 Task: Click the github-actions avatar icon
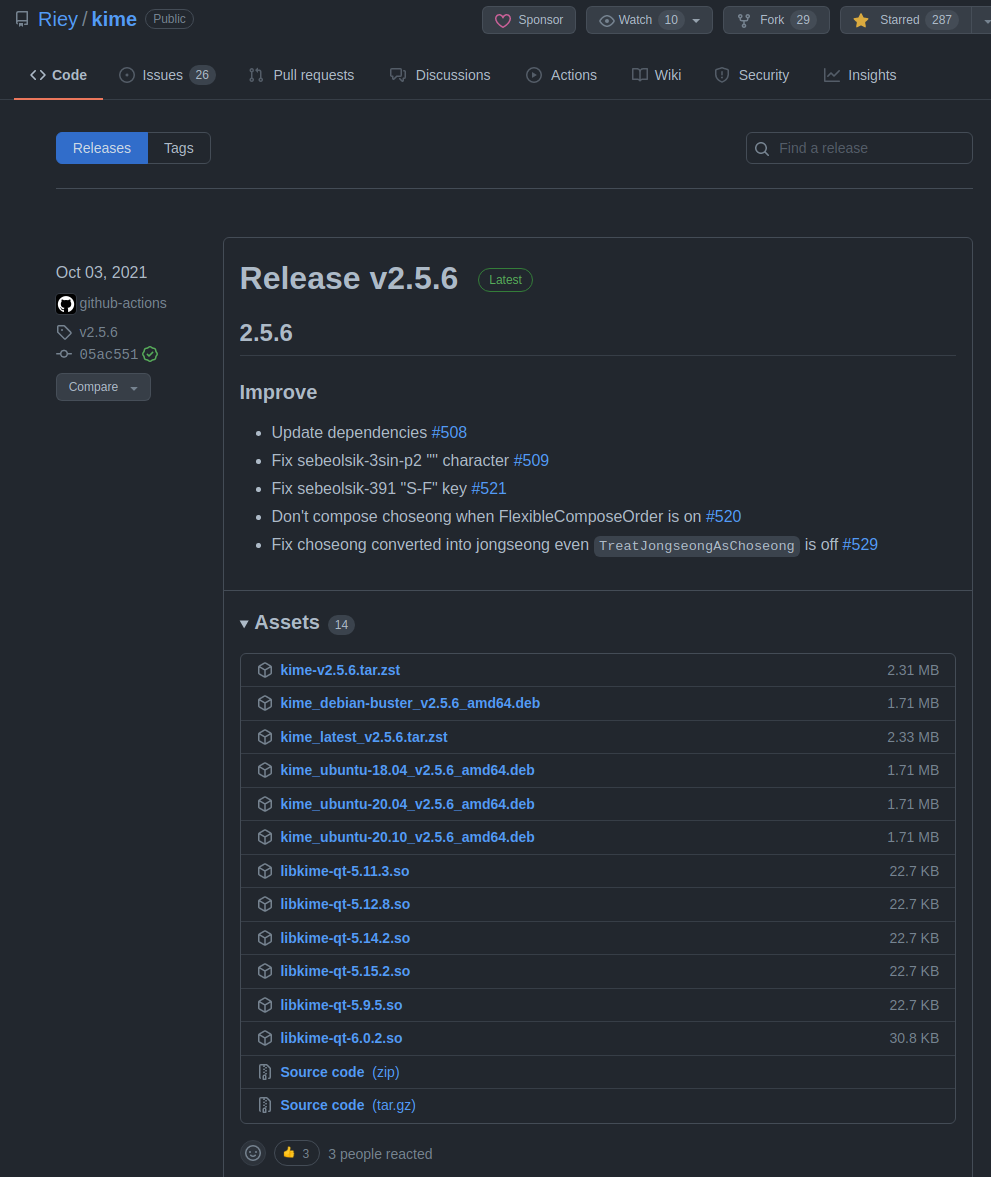click(66, 304)
